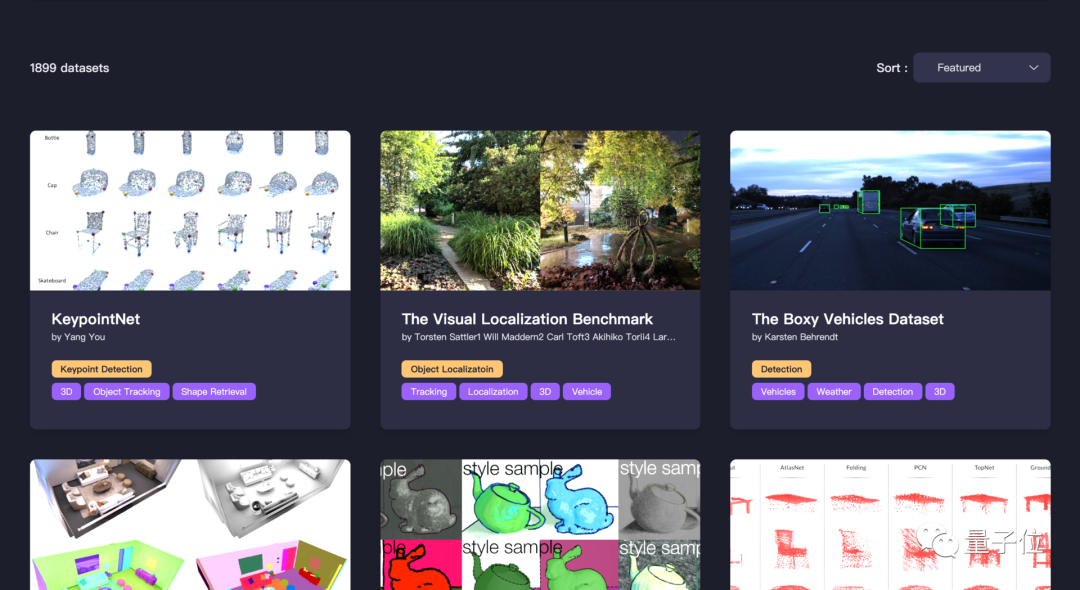Image resolution: width=1080 pixels, height=590 pixels.
Task: Select the purple Vehicles tag
Action: click(778, 392)
